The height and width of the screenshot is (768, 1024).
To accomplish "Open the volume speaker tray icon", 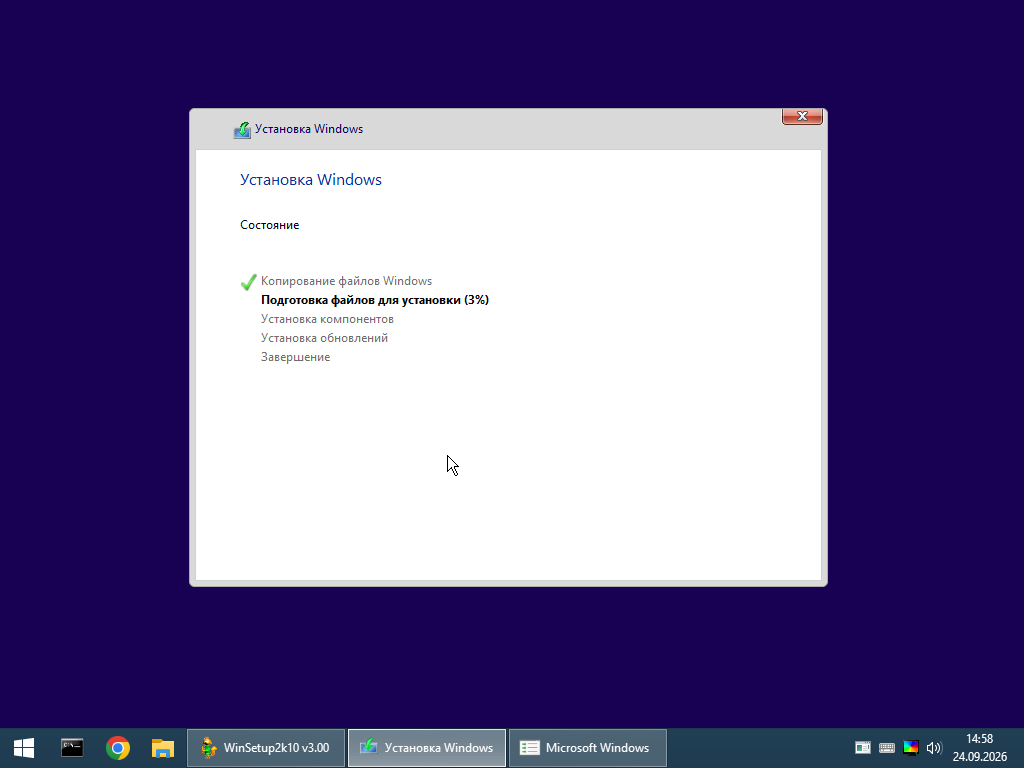I will (934, 748).
